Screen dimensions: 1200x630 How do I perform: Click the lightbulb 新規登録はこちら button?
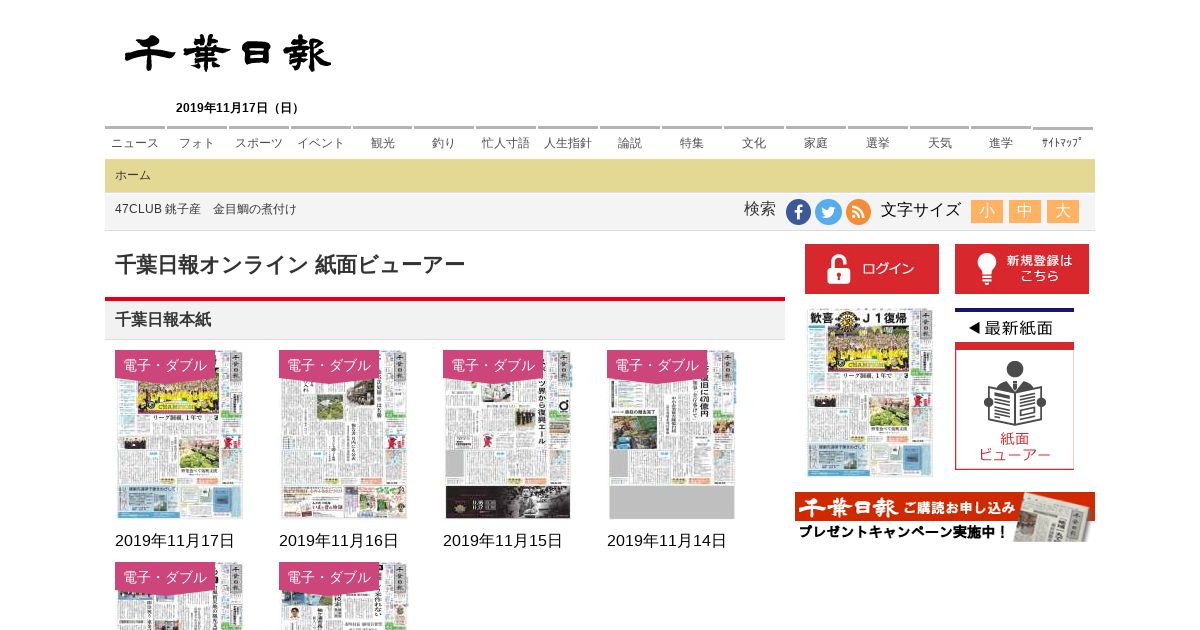1022,269
